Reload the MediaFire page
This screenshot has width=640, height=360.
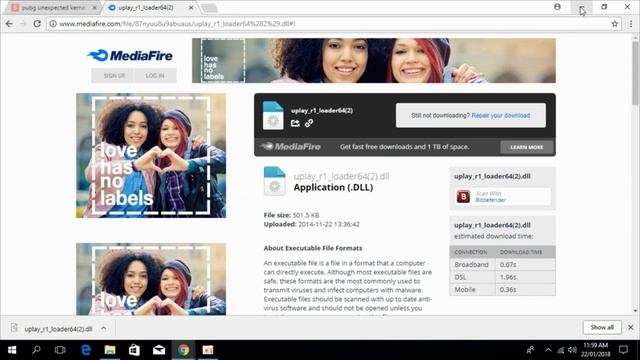[x=37, y=24]
